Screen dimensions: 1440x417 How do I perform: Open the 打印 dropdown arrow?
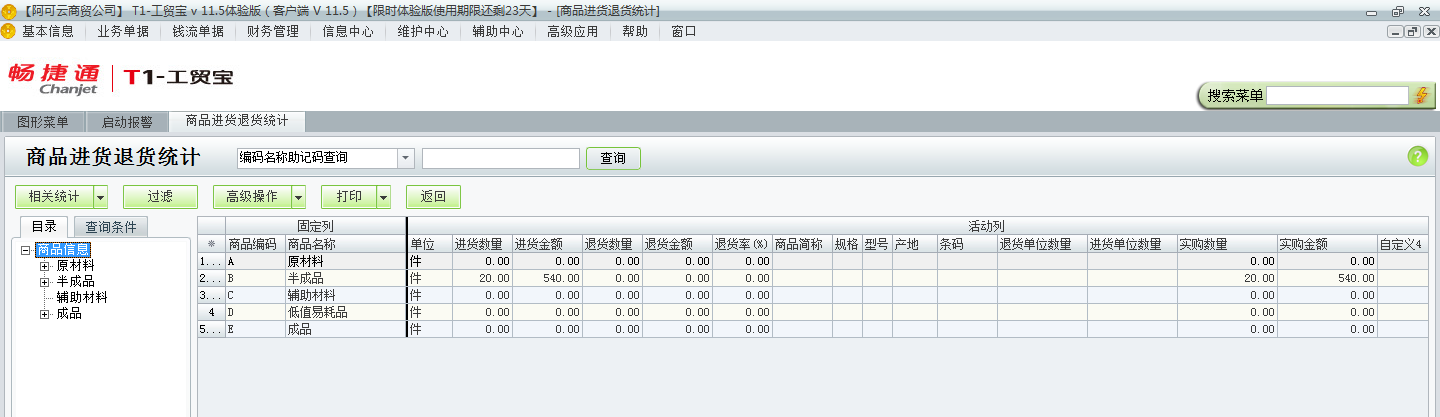point(383,197)
